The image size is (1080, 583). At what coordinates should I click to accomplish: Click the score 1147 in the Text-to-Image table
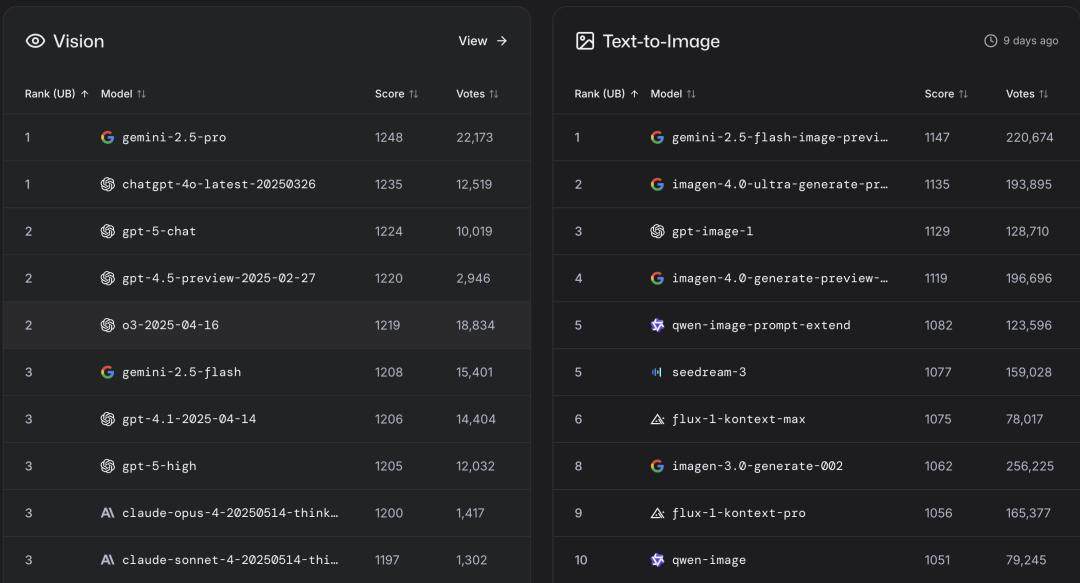point(937,137)
